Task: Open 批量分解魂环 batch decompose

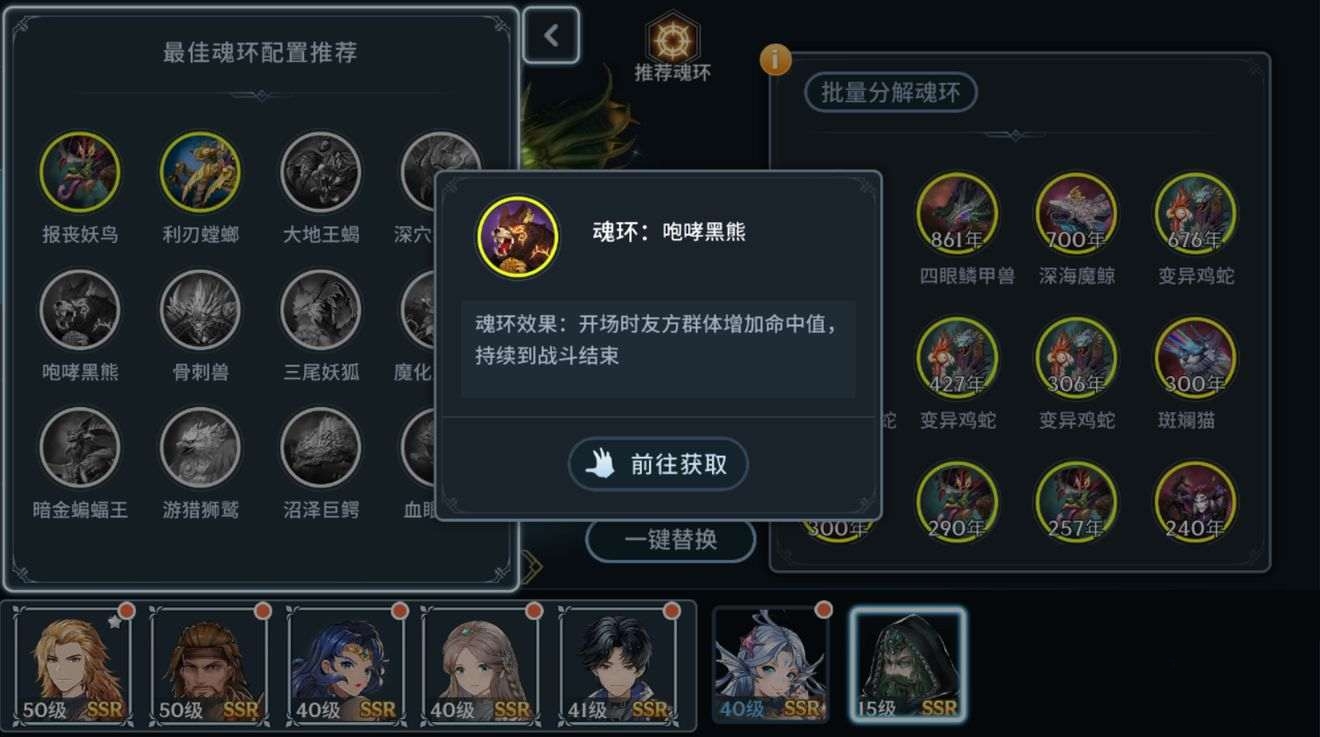Action: (x=891, y=93)
